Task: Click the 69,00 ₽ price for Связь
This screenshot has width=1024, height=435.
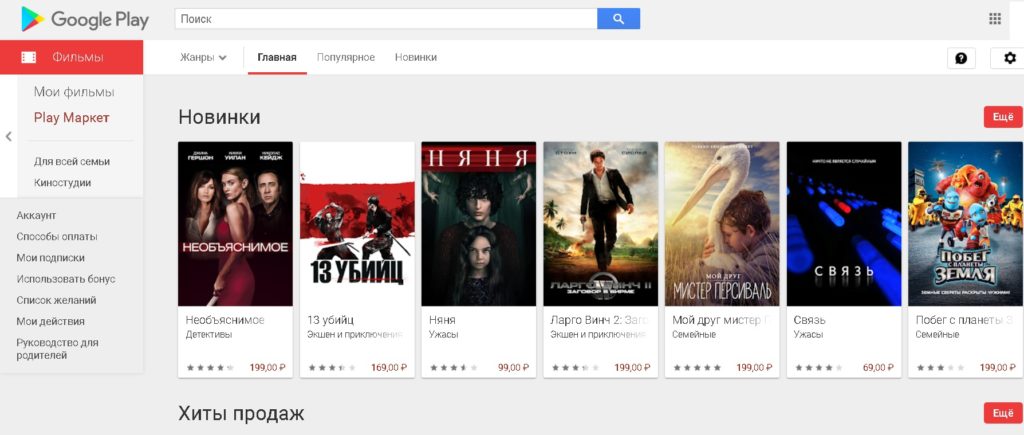Action: (877, 368)
